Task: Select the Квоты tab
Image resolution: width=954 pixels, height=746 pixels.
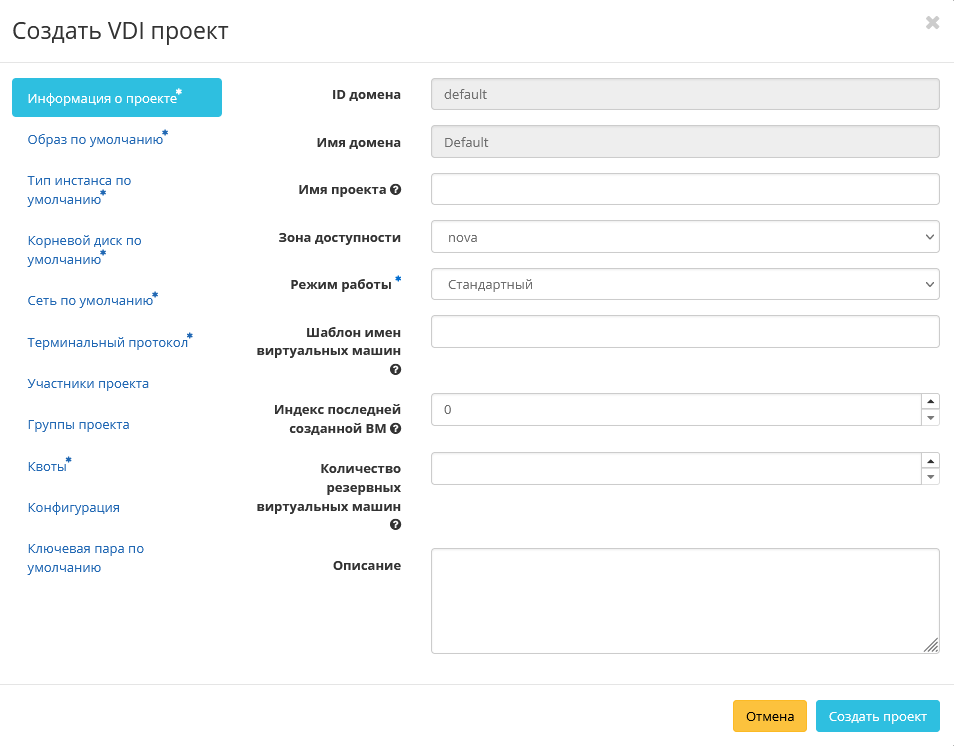Action: pyautogui.click(x=47, y=467)
